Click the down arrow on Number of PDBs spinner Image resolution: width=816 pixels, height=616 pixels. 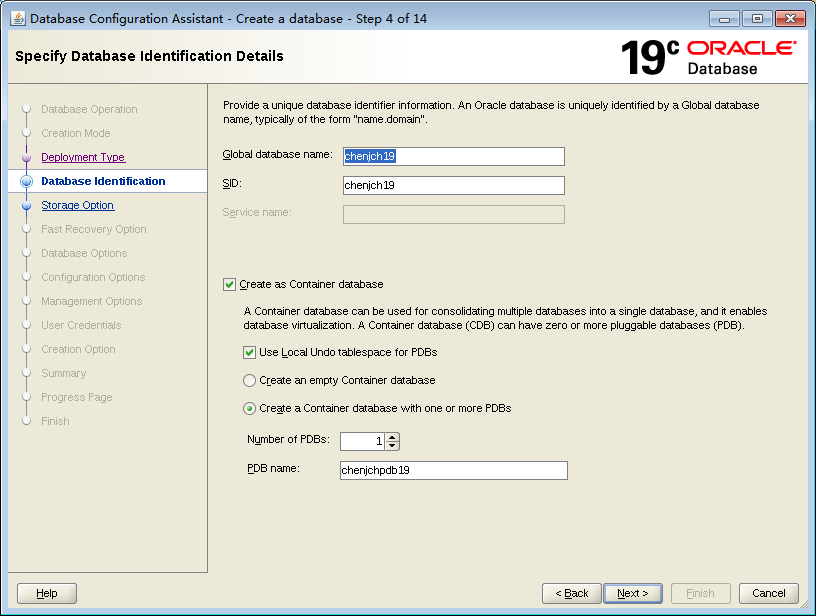point(391,445)
